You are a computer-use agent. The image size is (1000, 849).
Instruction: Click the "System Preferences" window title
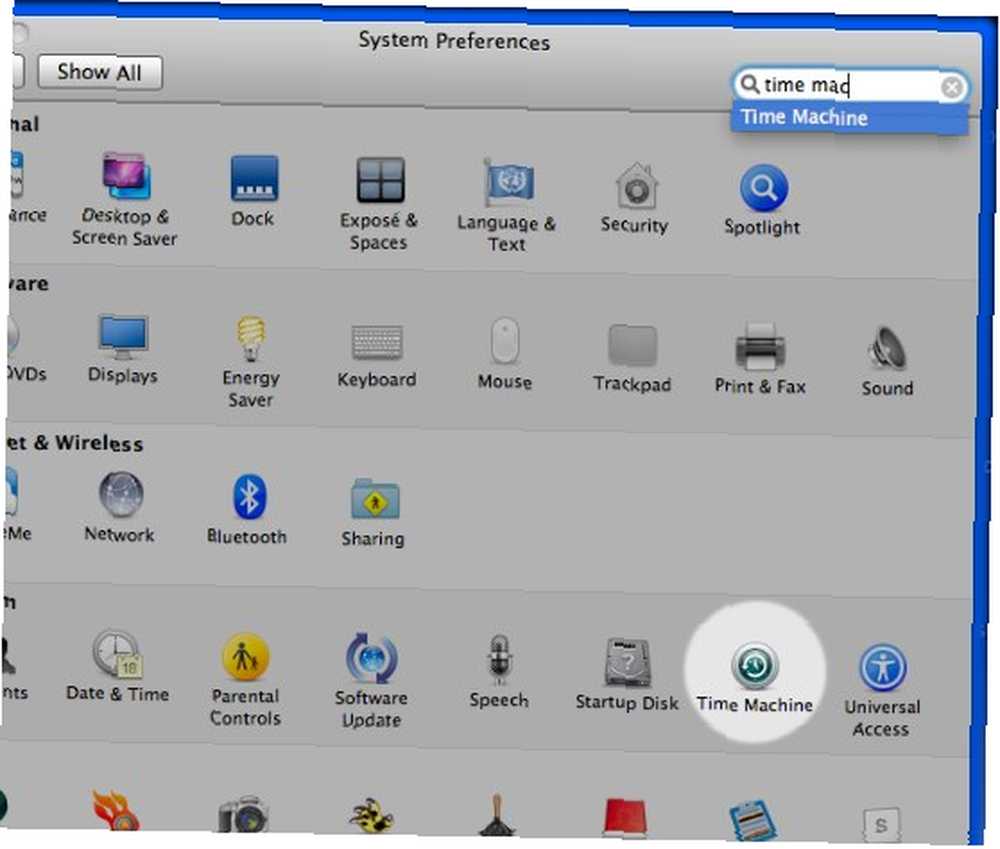(x=454, y=41)
